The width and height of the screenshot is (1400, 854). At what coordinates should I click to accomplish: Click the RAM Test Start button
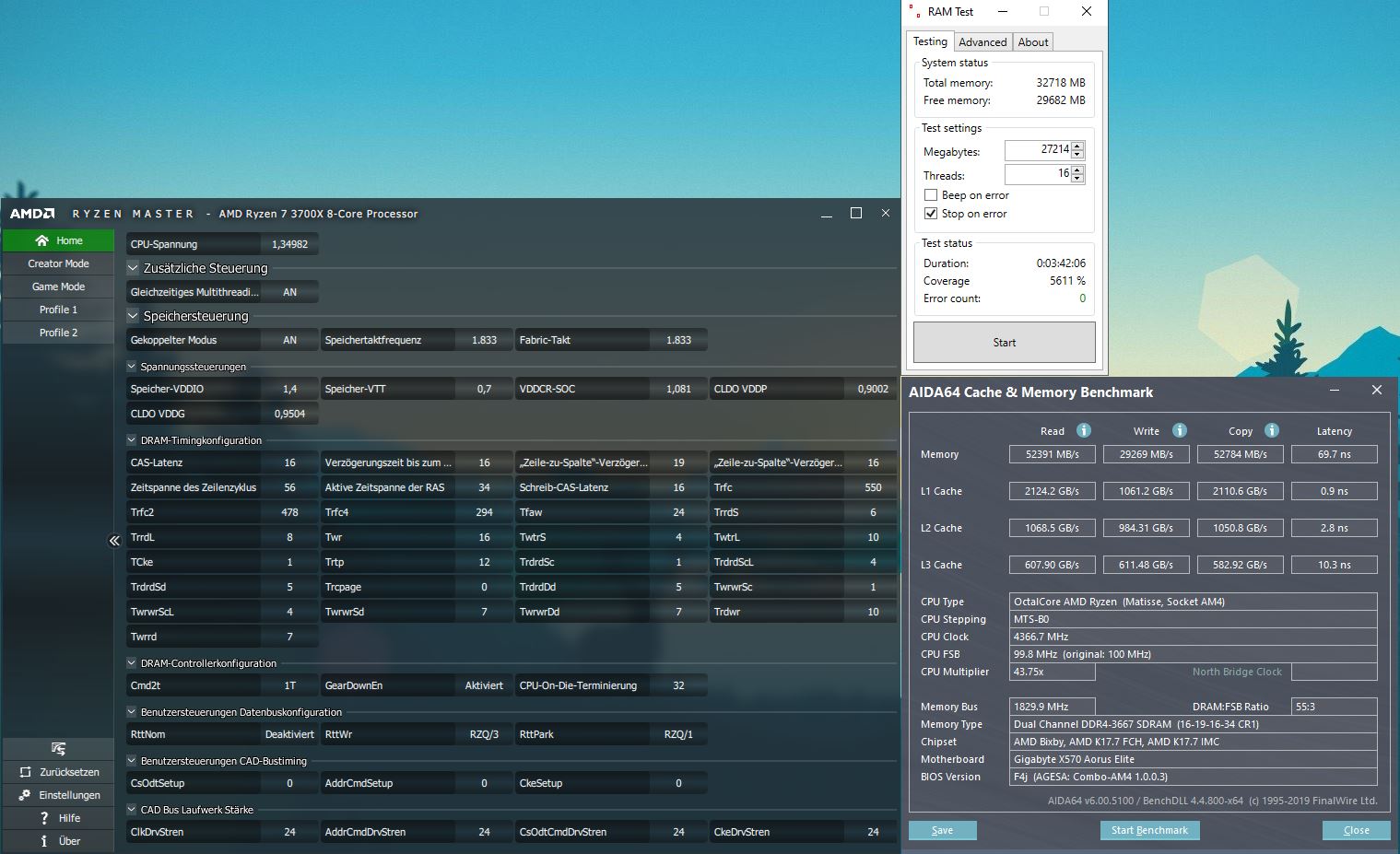(1005, 343)
